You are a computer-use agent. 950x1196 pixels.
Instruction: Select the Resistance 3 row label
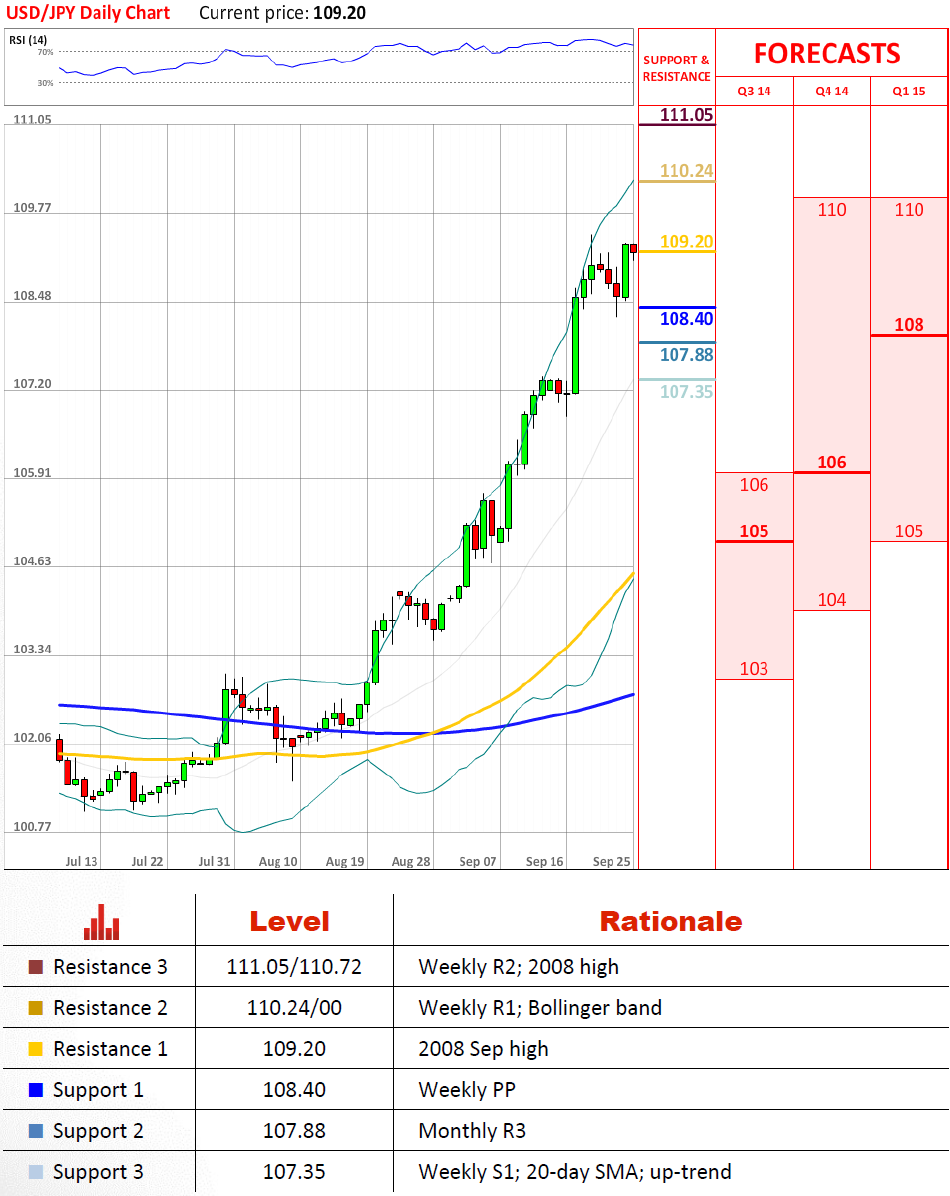[110, 967]
